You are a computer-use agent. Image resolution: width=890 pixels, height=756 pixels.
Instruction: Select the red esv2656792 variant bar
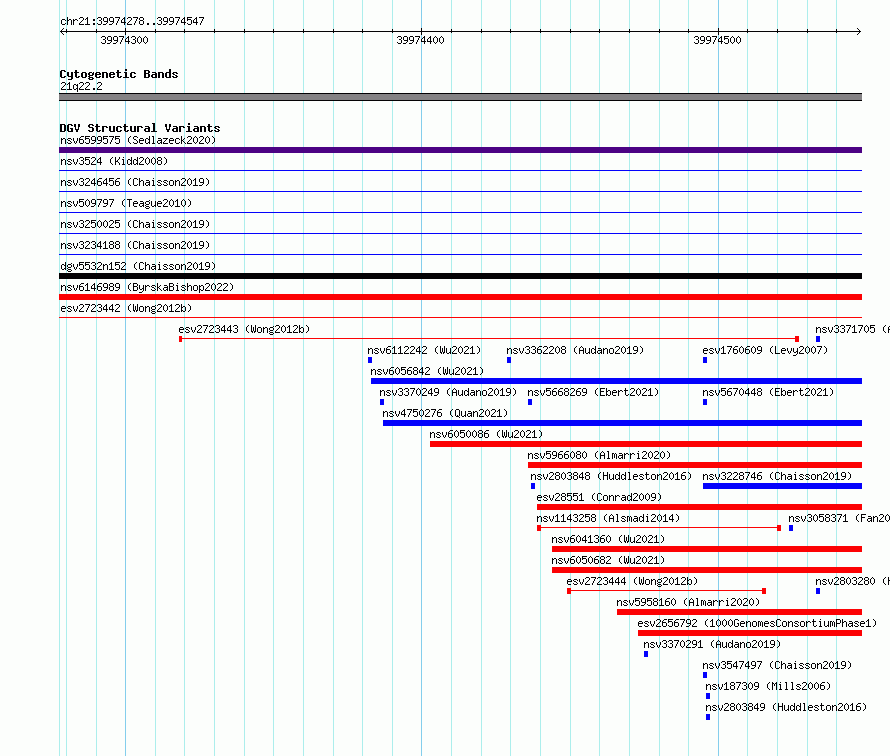pos(750,633)
